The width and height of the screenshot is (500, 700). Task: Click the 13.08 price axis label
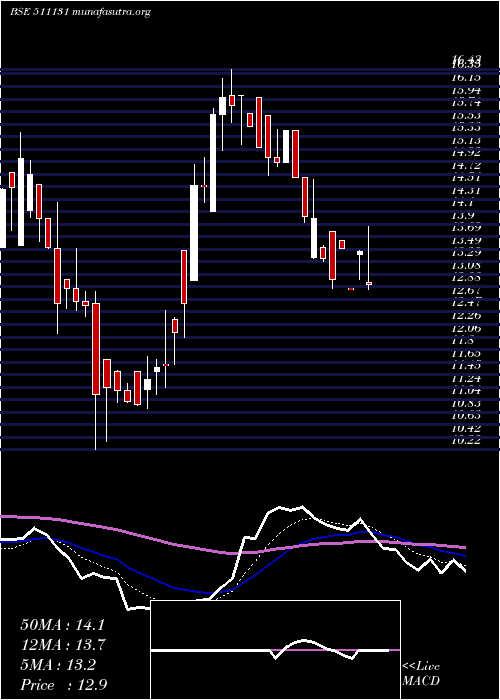(x=466, y=266)
